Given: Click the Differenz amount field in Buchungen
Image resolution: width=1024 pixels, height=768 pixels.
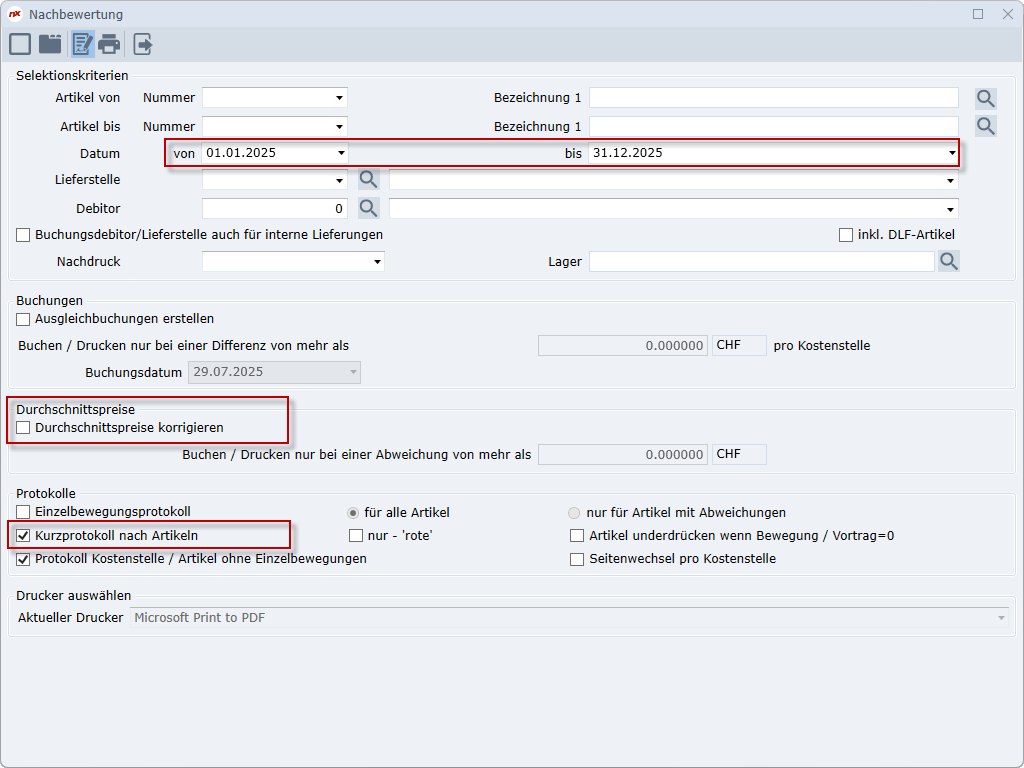Looking at the screenshot, I should click(x=623, y=345).
